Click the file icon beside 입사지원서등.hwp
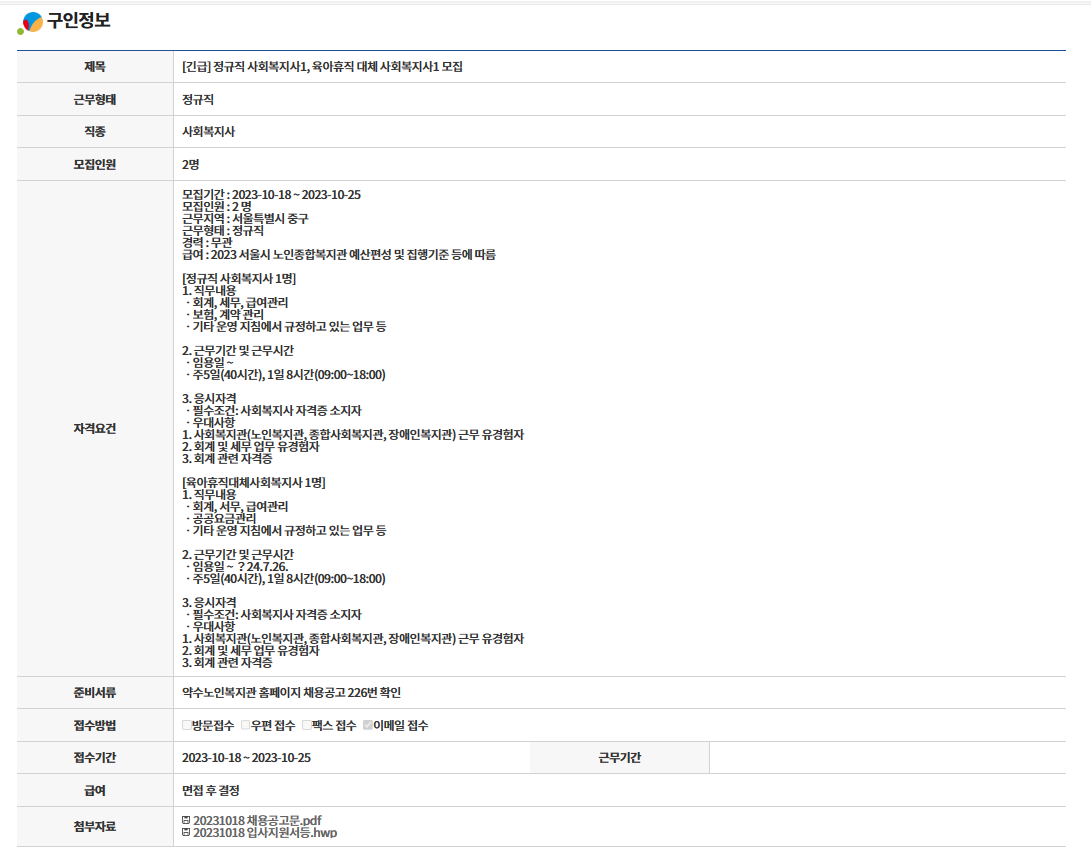The width and height of the screenshot is (1091, 848). [x=186, y=832]
